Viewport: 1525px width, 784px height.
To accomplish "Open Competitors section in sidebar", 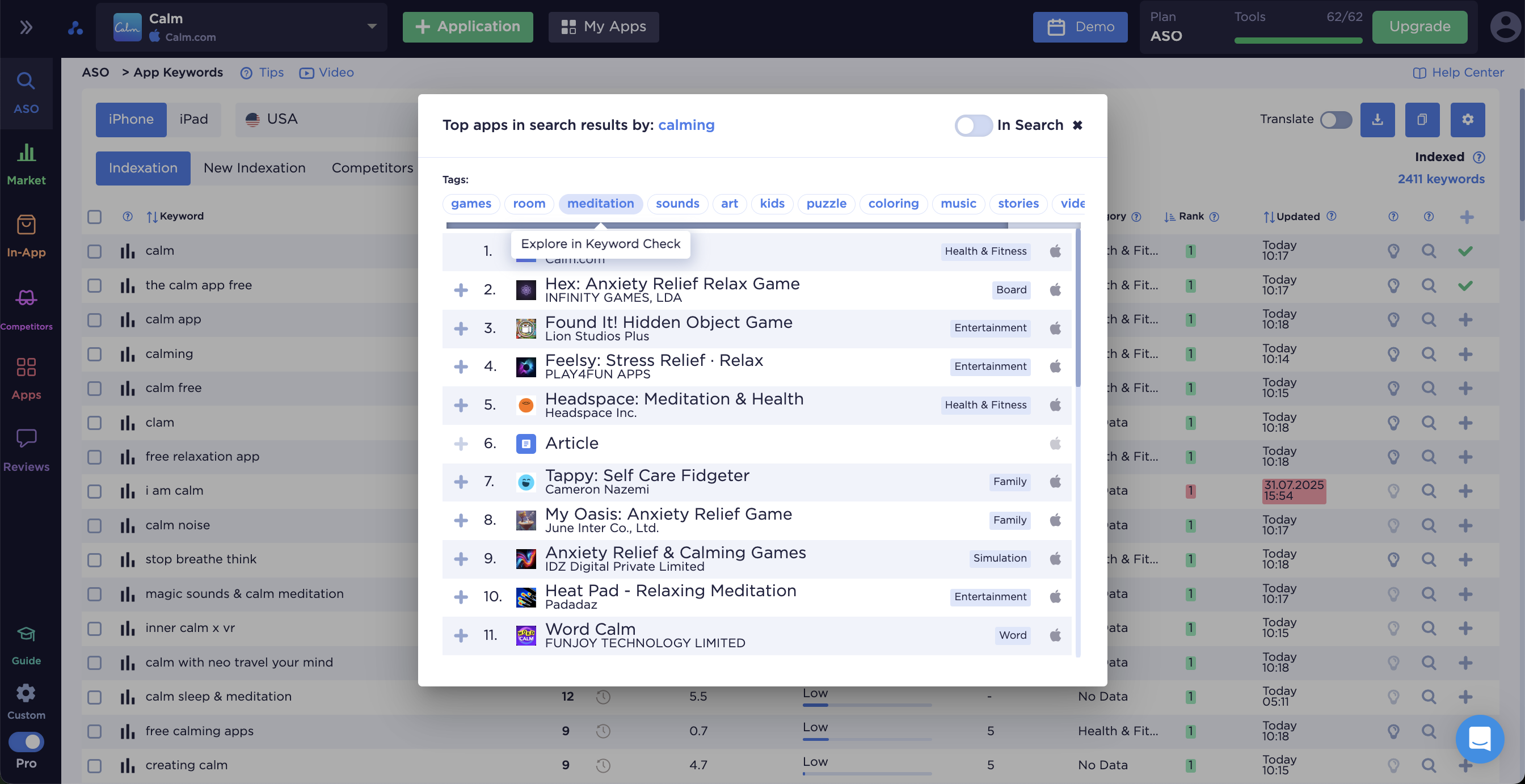I will tap(26, 309).
